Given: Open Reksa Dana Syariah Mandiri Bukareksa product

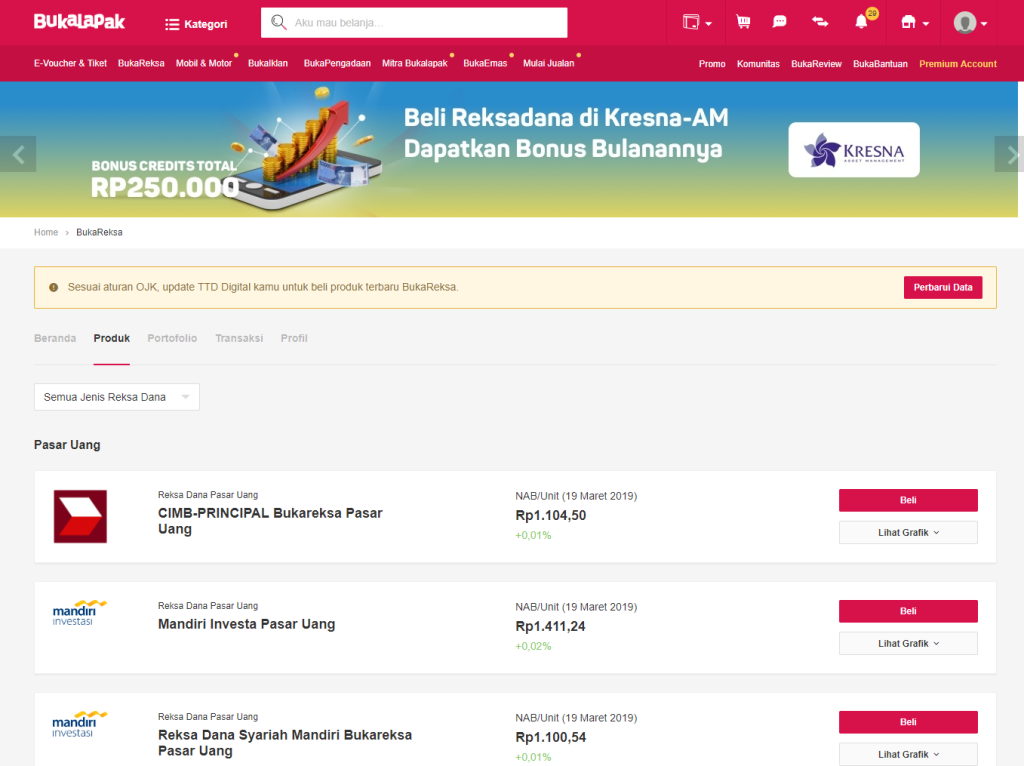Looking at the screenshot, I should pyautogui.click(x=285, y=743).
